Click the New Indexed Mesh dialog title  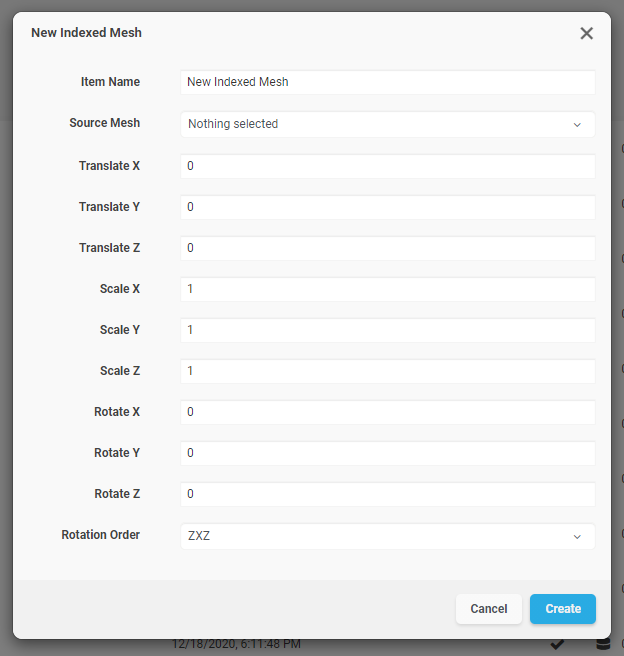pyautogui.click(x=86, y=33)
